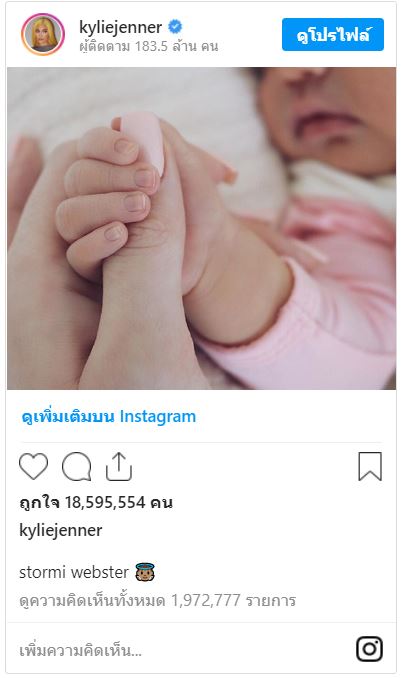Like the post with the heart icon
Screen dimensions: 401x678
[x=34, y=467]
